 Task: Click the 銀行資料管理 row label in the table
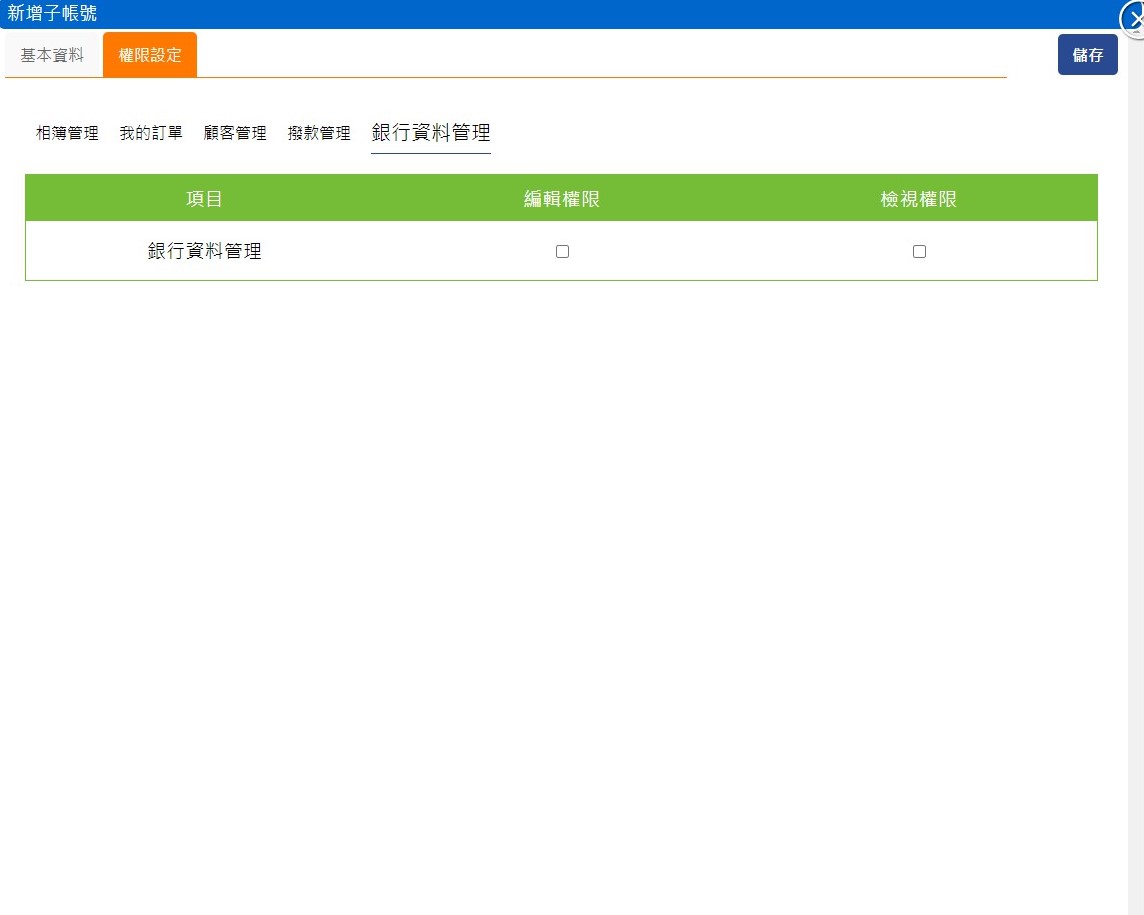coord(204,251)
